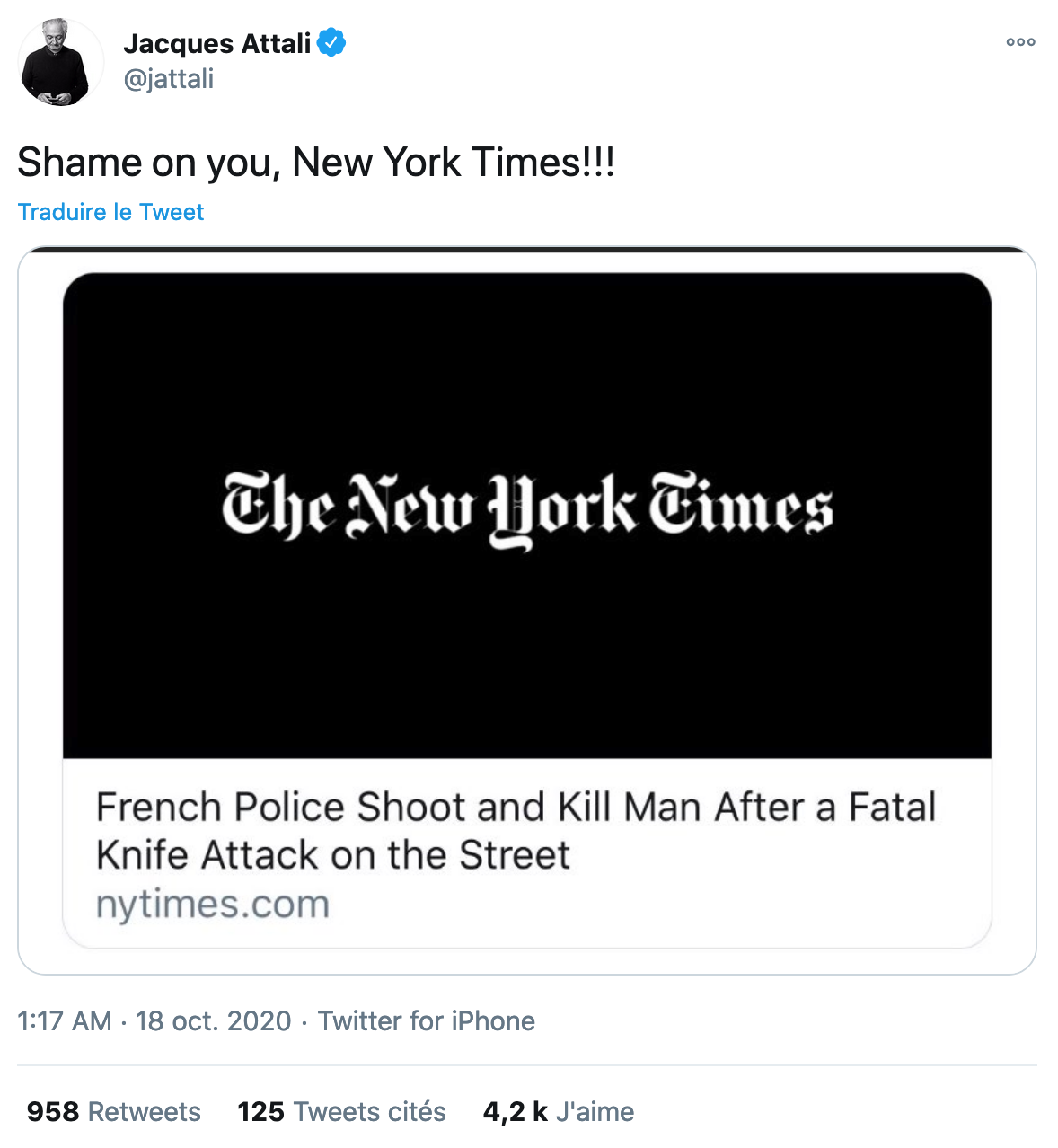The image size is (1058, 1148).
Task: Click the 125 quoted tweets number
Action: (260, 1112)
